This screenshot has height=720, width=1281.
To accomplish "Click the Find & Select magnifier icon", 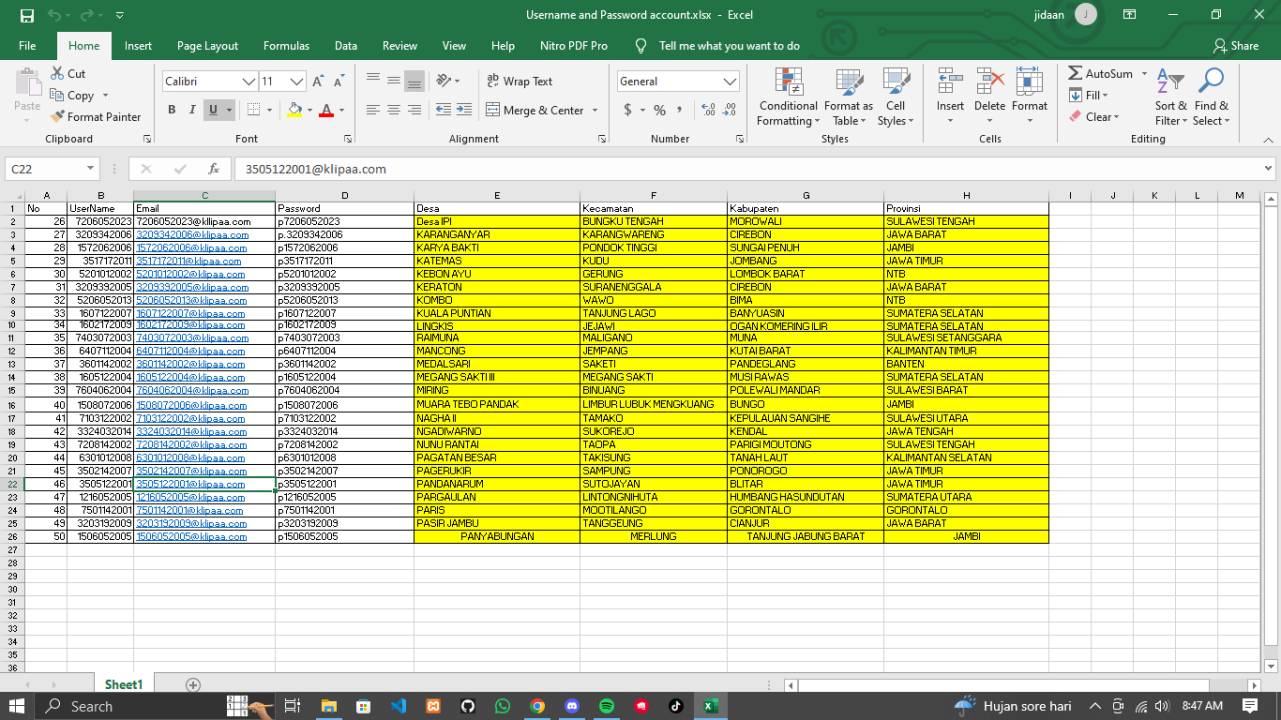I will click(1211, 82).
